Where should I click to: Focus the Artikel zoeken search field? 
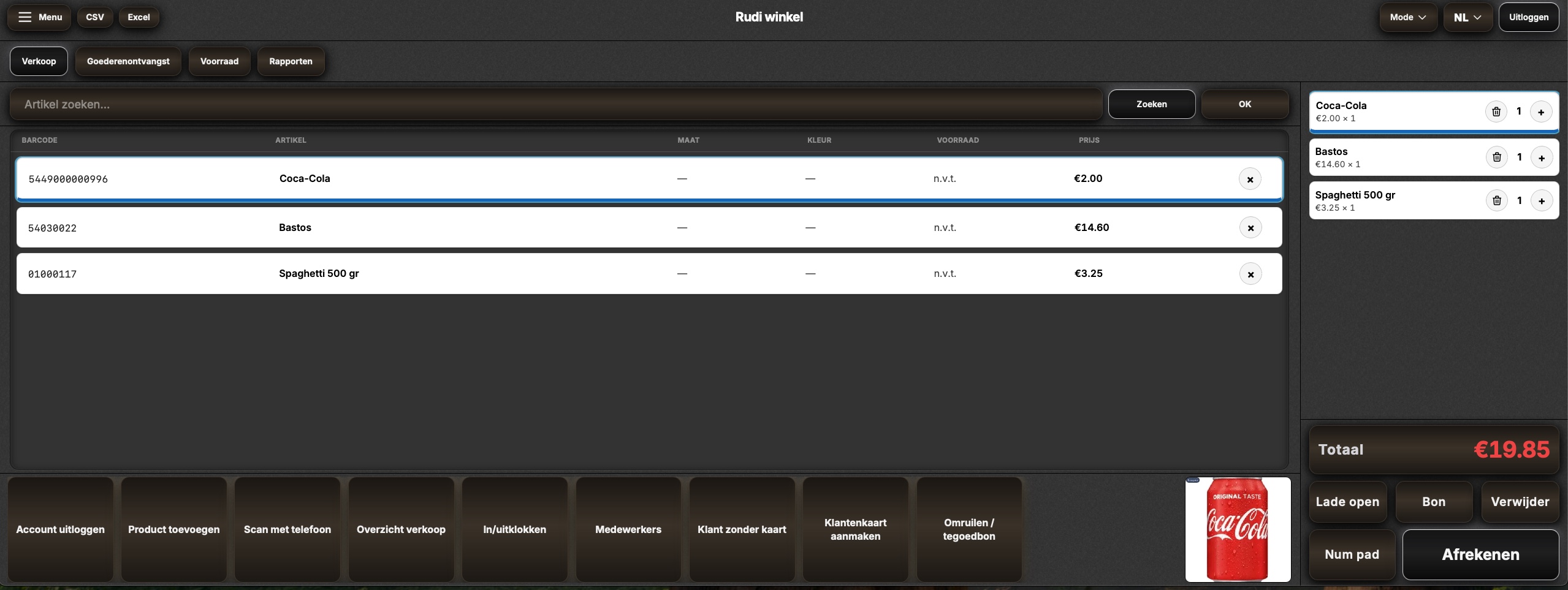(x=555, y=104)
